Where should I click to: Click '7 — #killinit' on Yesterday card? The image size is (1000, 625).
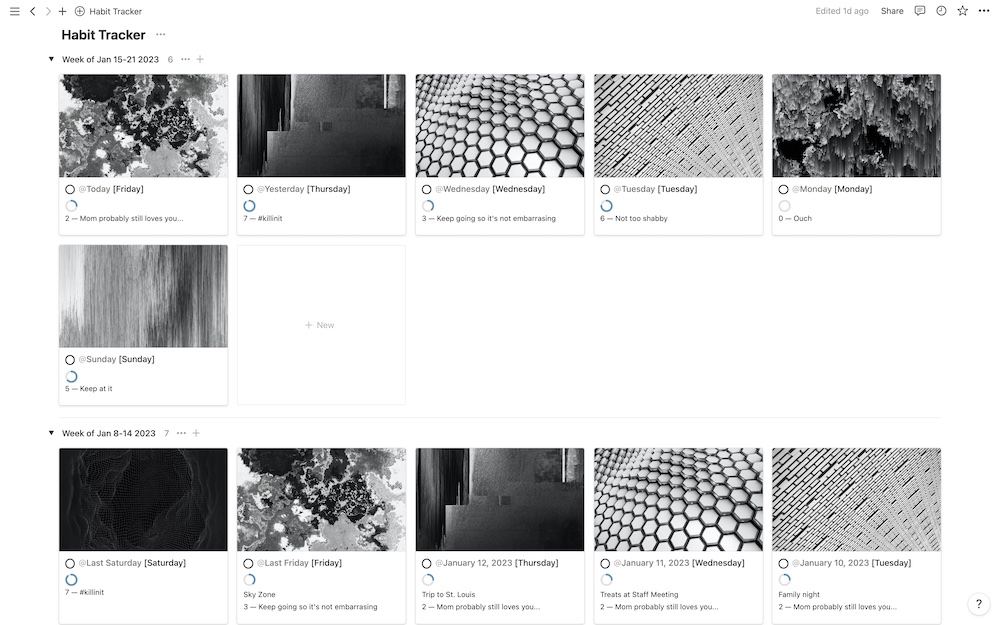263,218
